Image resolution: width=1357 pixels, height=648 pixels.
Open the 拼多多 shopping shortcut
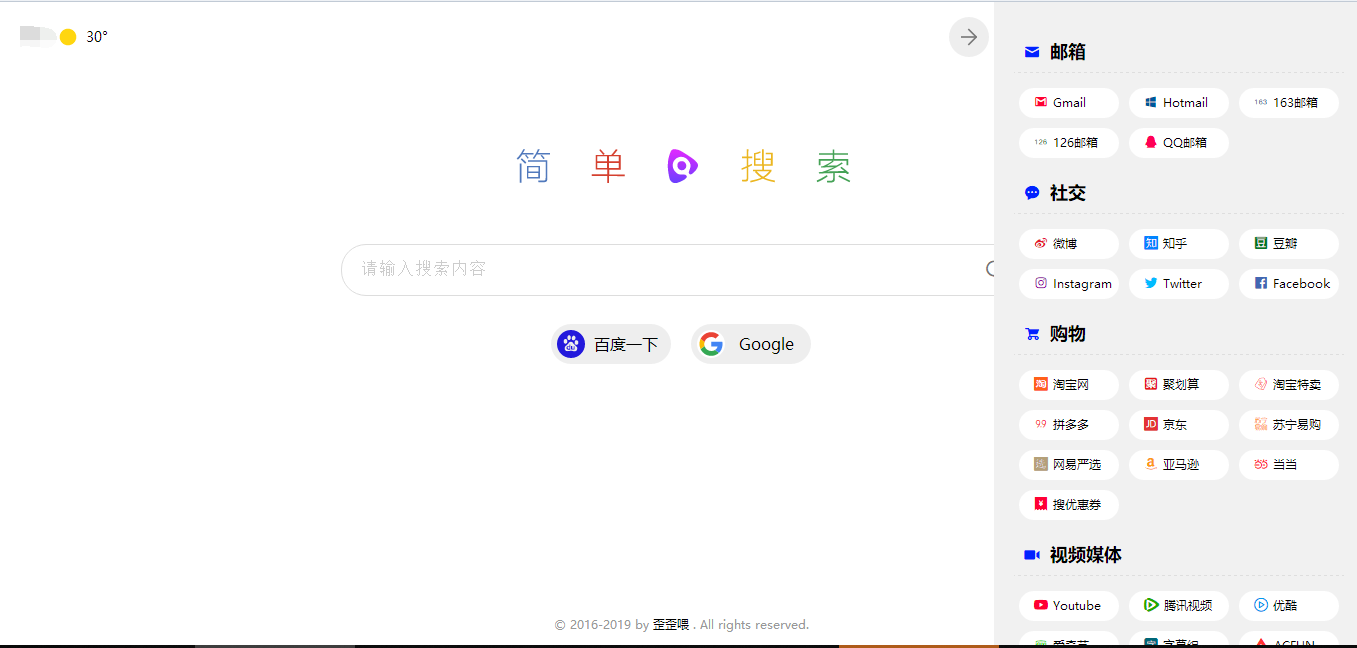click(1069, 425)
